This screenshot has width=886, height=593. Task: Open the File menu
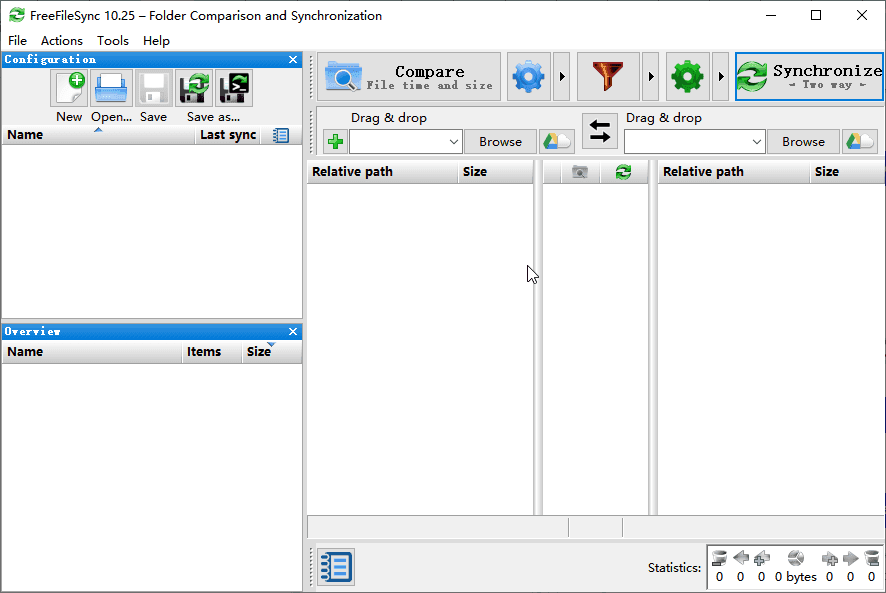click(x=18, y=41)
